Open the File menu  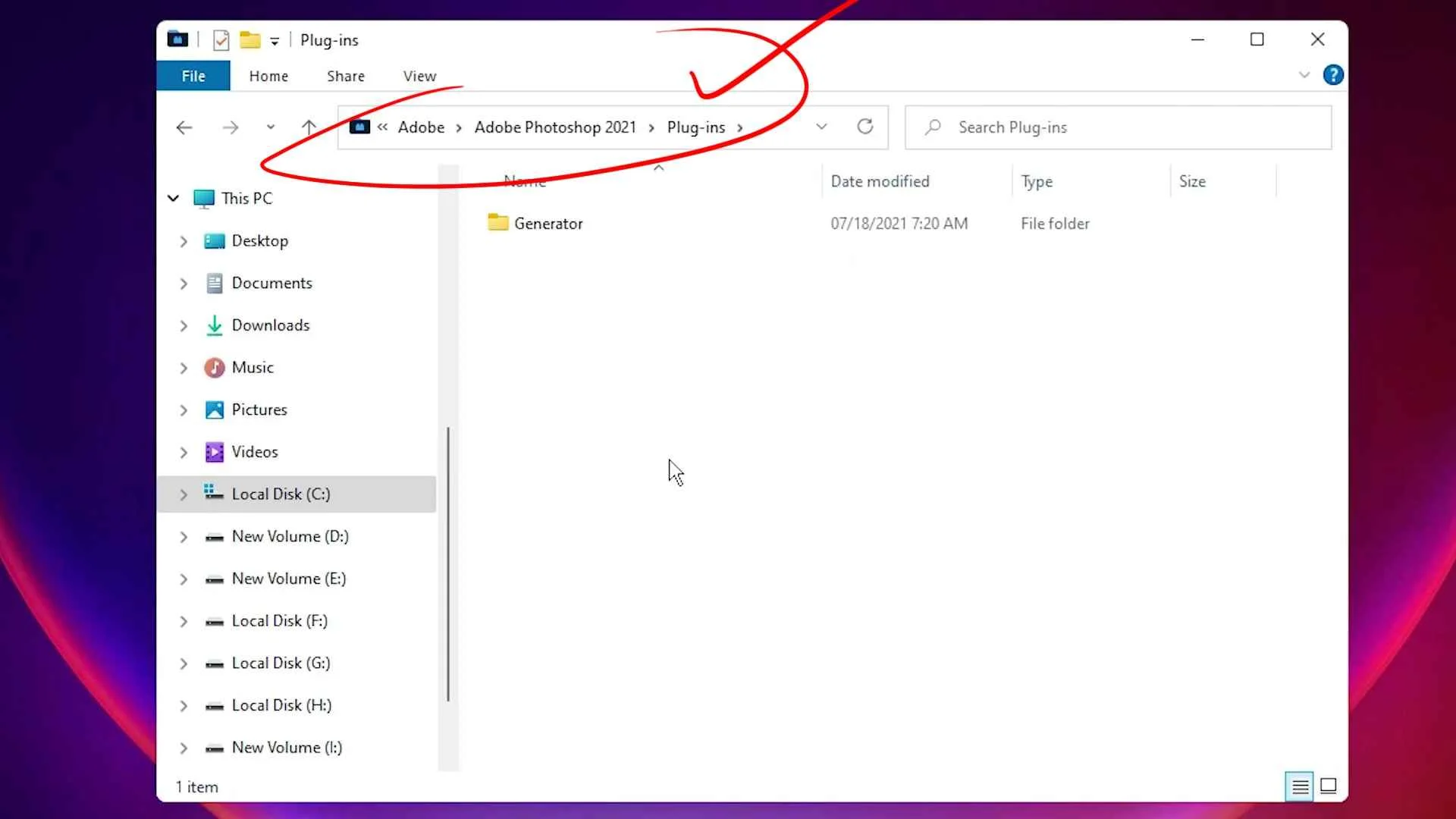pos(193,76)
